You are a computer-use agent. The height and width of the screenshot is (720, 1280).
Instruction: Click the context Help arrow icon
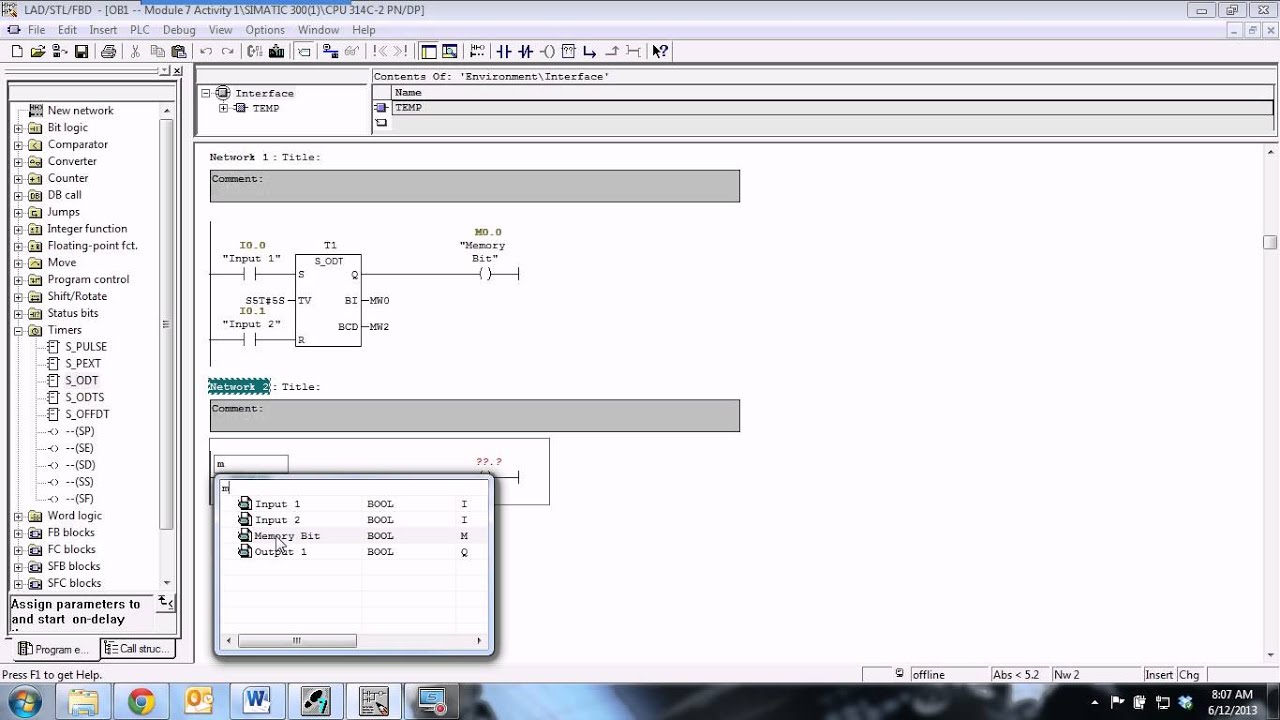[x=660, y=51]
